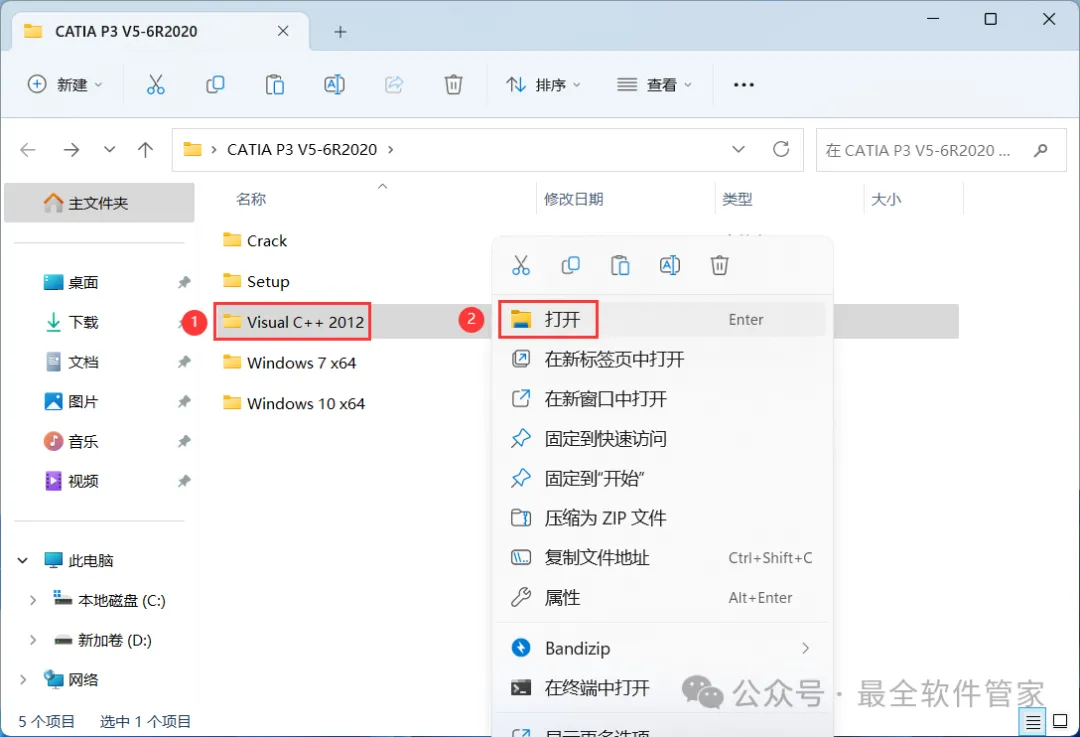The image size is (1080, 737).
Task: Go forward with the right arrow button
Action: (x=71, y=149)
